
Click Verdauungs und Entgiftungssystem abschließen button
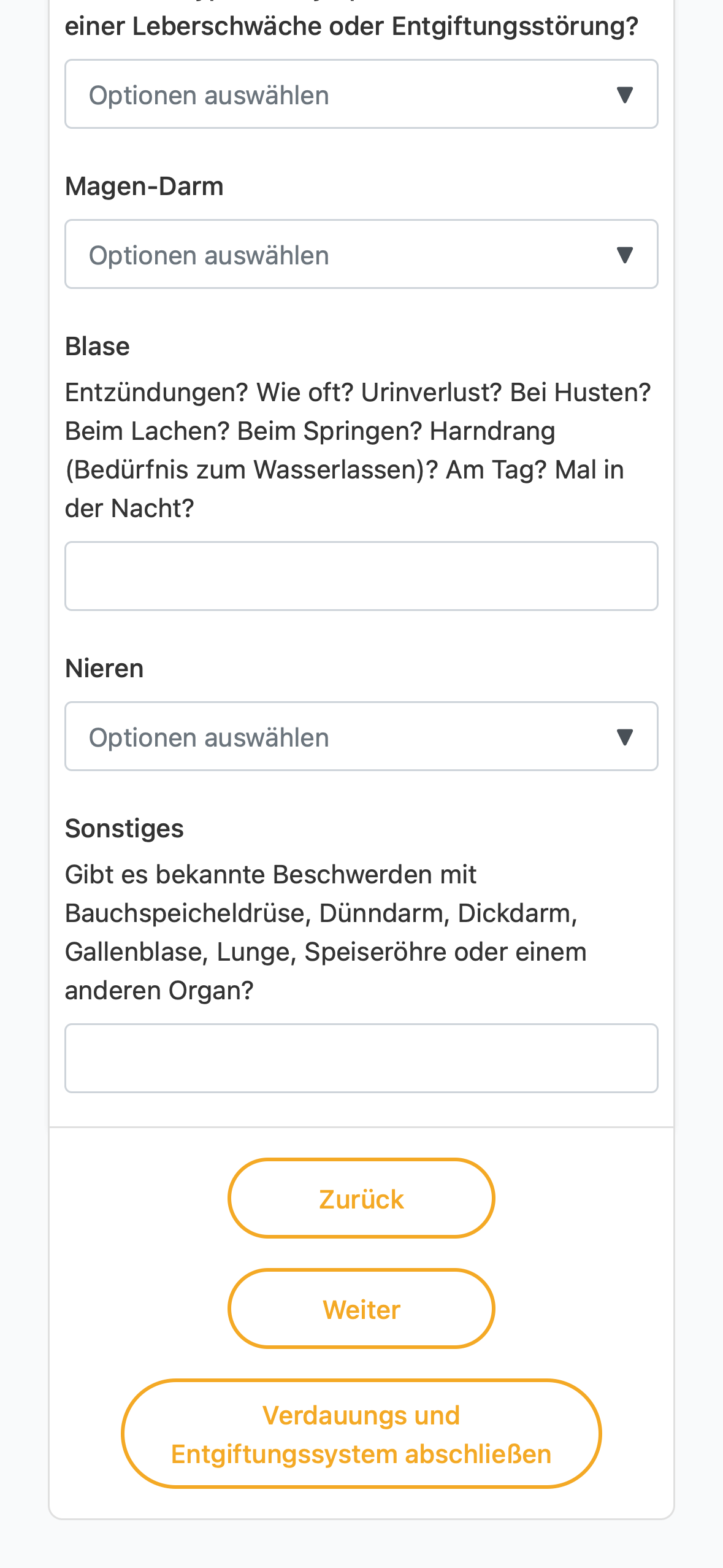point(361,1434)
